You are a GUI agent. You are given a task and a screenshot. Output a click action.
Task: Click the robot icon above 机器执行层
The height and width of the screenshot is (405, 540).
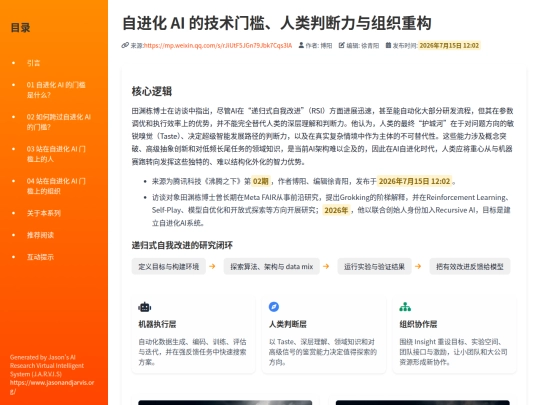(x=145, y=307)
